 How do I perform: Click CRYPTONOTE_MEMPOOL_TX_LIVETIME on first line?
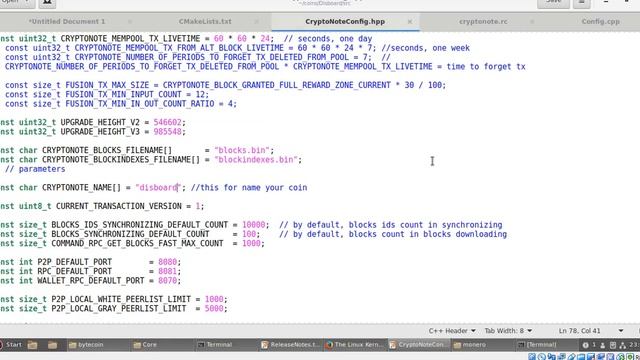[x=130, y=39]
